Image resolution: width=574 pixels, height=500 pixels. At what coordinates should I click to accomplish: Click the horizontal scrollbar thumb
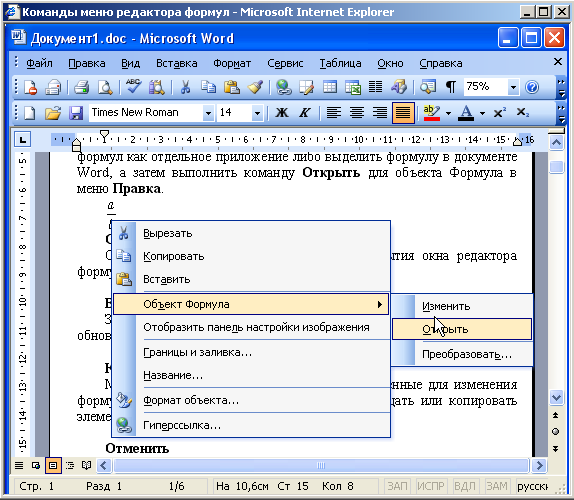tap(321, 466)
